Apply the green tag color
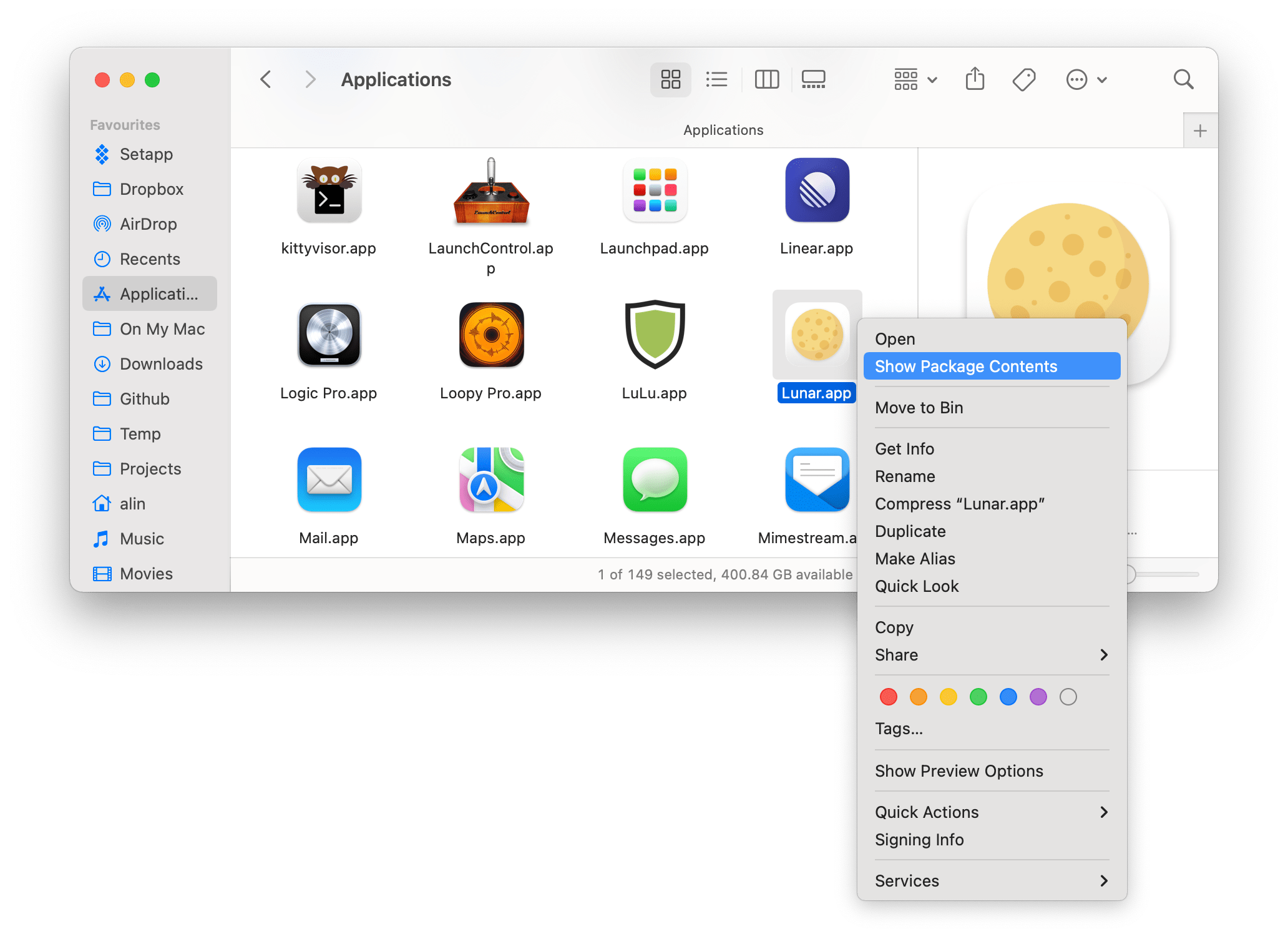The image size is (1288, 934). click(978, 697)
